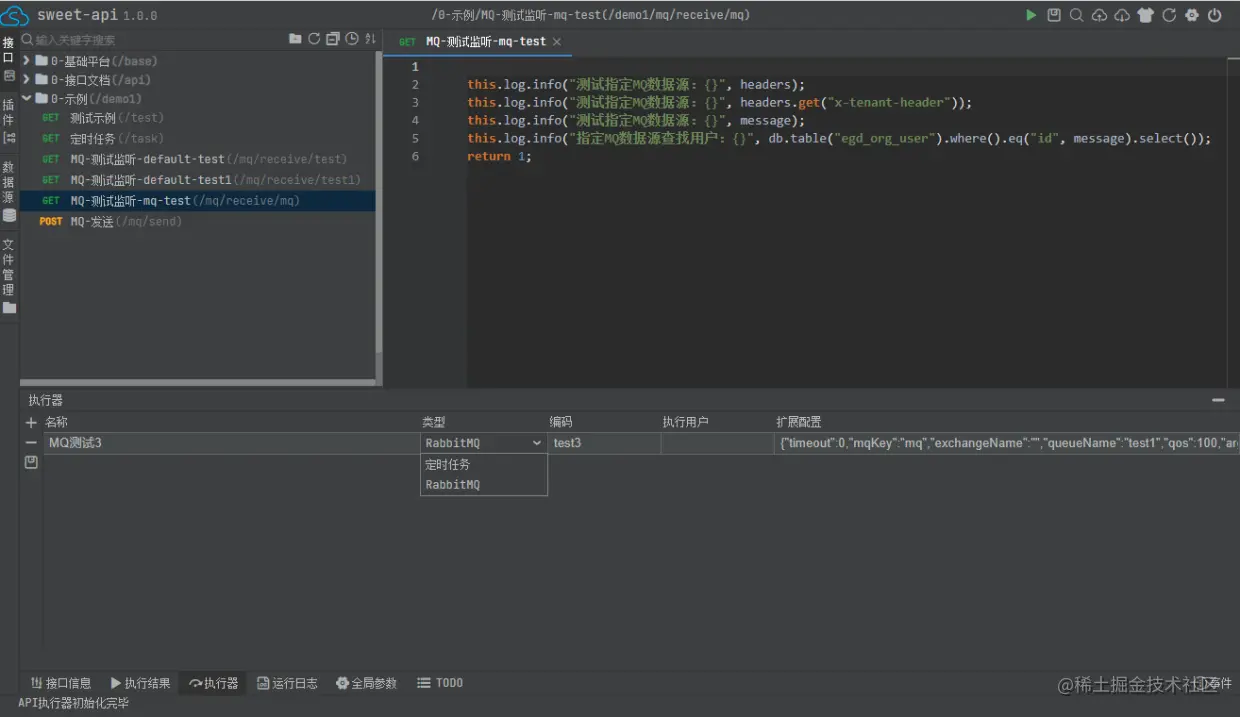Click the sweet-api cloud logo

click(15, 16)
